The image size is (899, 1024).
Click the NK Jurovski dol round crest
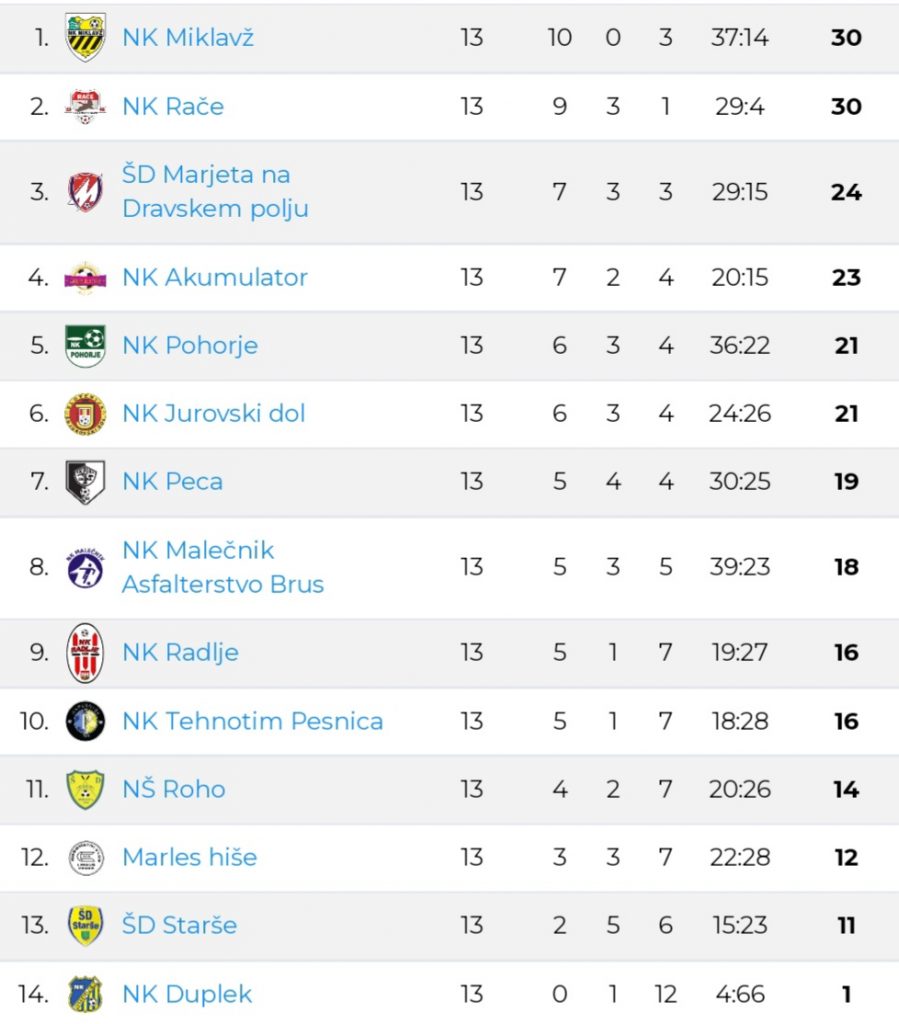click(x=86, y=413)
